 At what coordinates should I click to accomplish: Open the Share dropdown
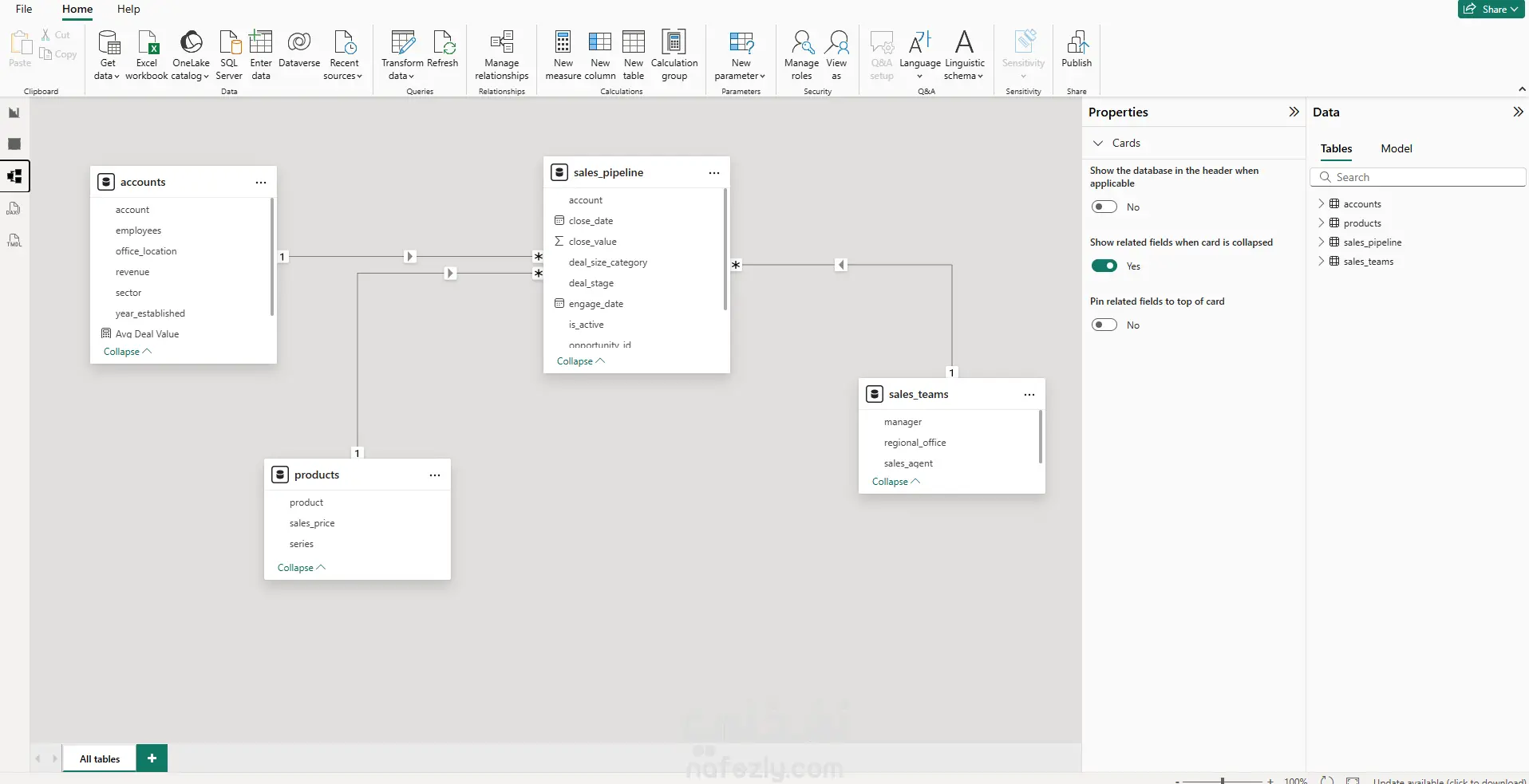(1491, 9)
